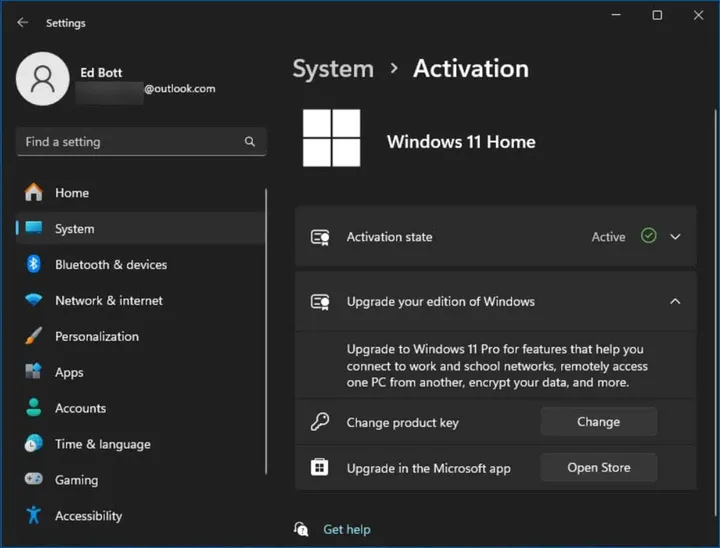The image size is (720, 548).
Task: Open the Apps icon in sidebar
Action: pyautogui.click(x=34, y=372)
